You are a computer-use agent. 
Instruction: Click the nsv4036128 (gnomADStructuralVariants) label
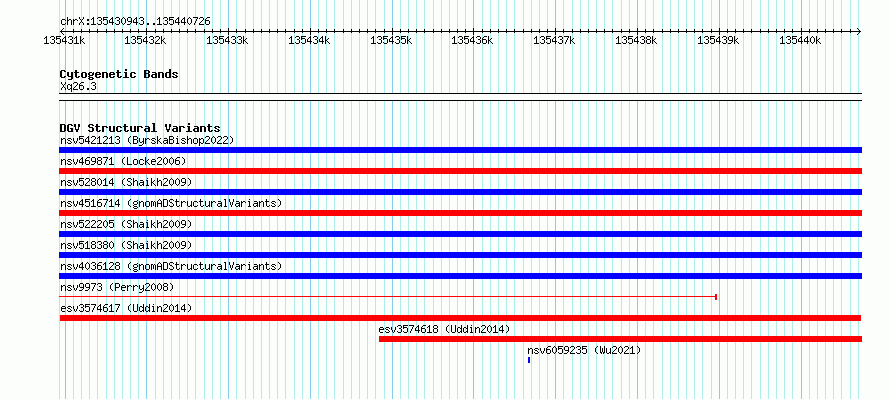[x=171, y=266]
